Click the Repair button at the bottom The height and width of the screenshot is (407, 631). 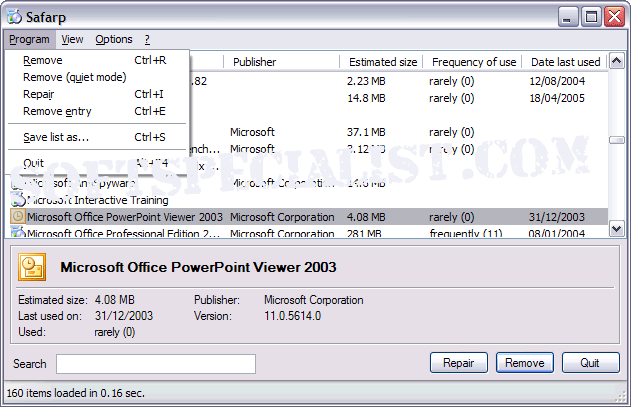(459, 363)
